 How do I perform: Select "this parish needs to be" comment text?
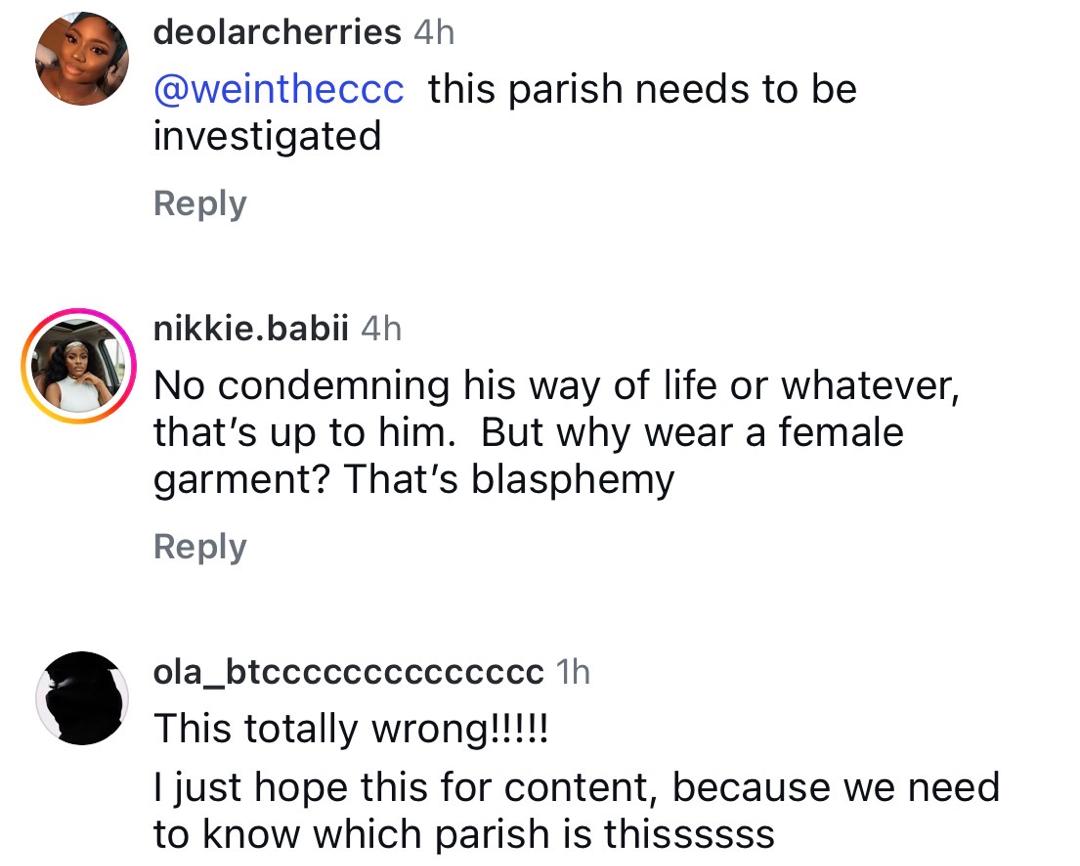pos(642,89)
